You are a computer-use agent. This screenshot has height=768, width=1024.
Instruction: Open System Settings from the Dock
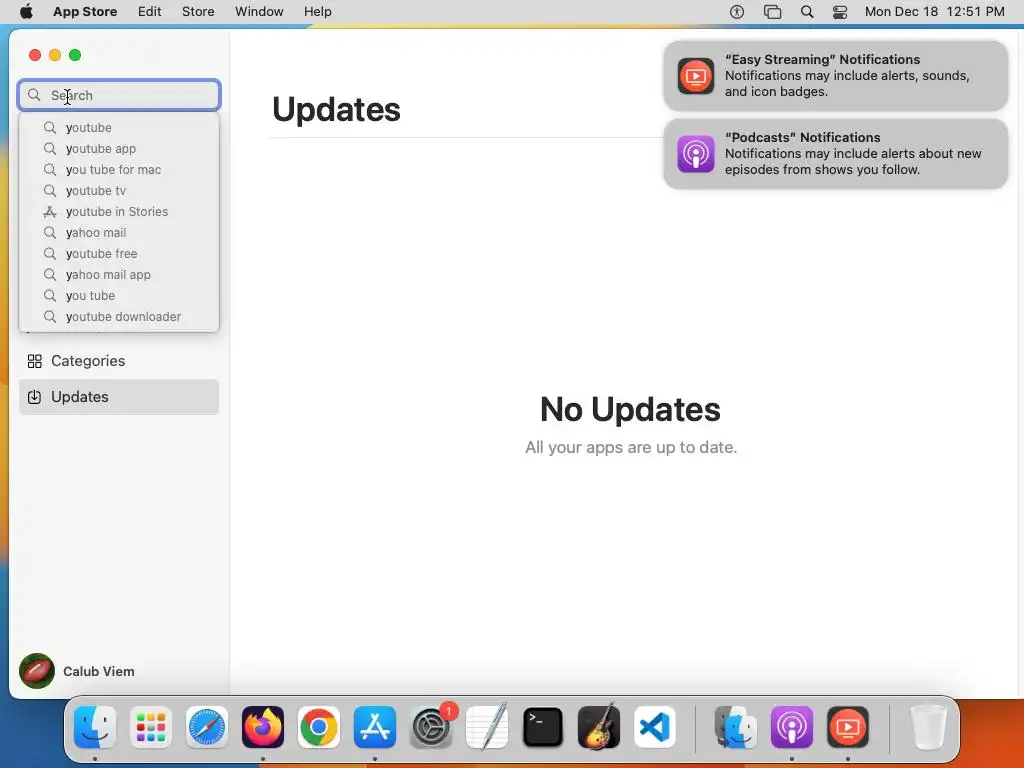pyautogui.click(x=431, y=727)
